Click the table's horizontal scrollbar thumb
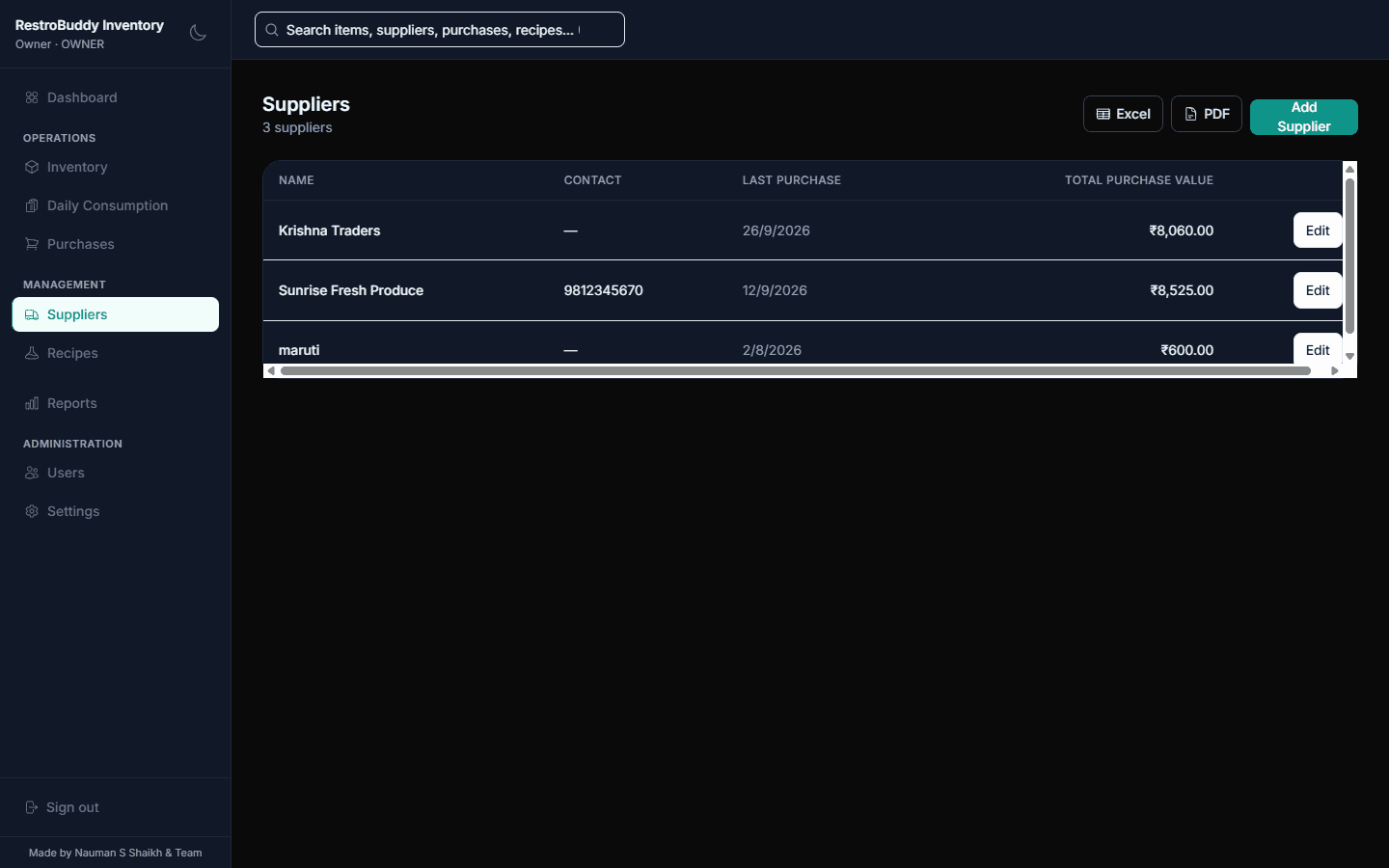 pos(796,370)
